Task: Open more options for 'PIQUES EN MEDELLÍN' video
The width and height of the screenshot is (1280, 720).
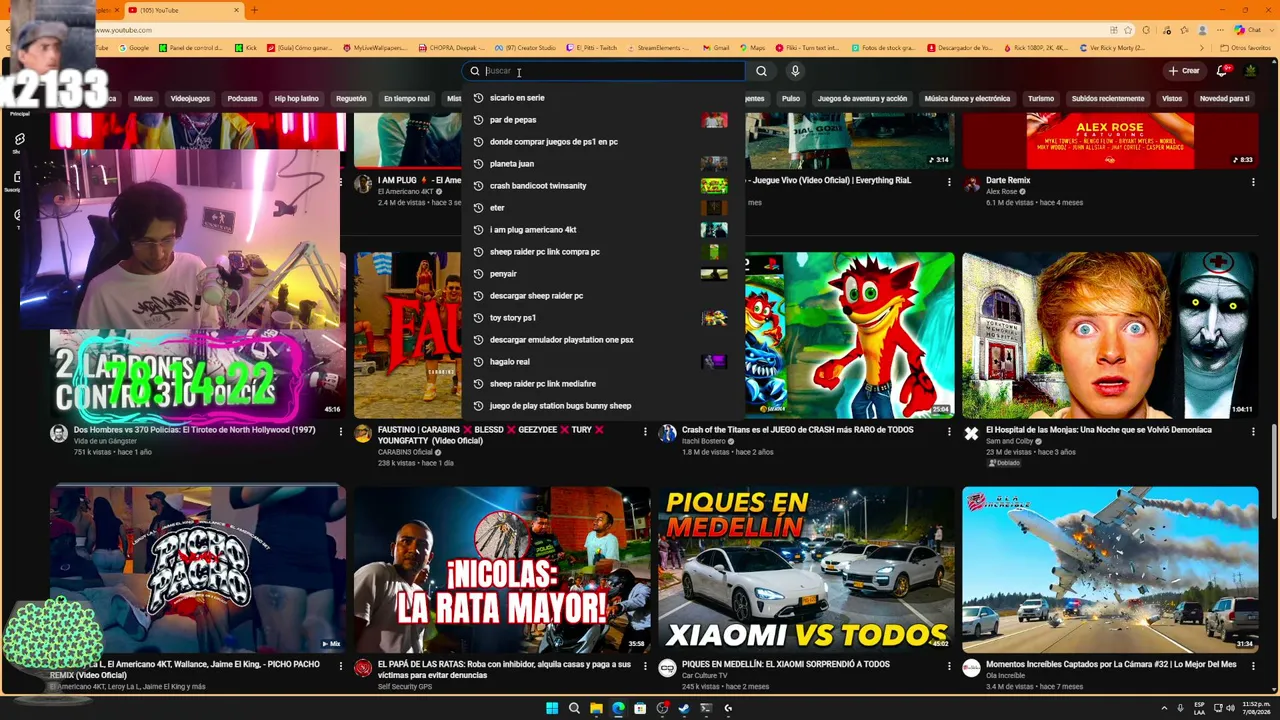Action: tap(949, 666)
